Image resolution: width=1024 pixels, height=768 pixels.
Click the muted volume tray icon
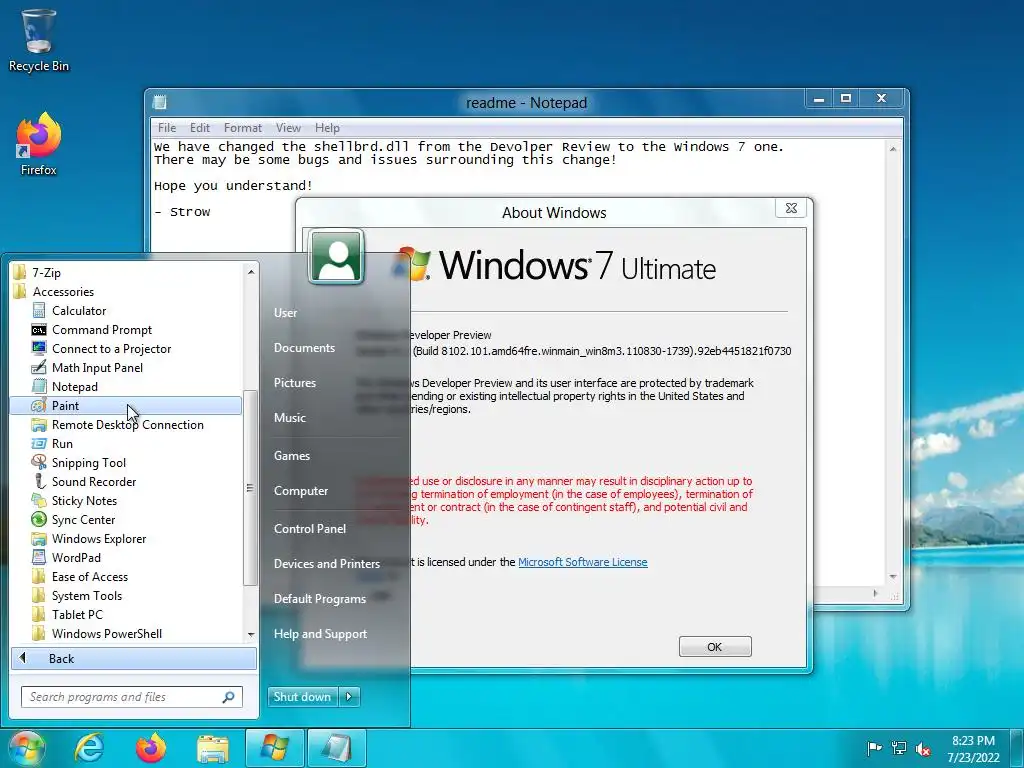[923, 748]
